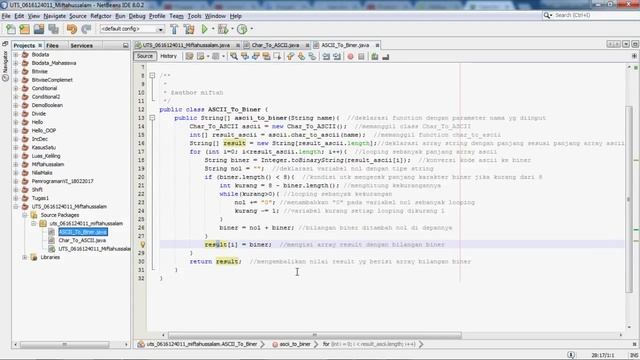Click the Profile Project clock icon
The height and width of the screenshot is (360, 640).
(242, 29)
